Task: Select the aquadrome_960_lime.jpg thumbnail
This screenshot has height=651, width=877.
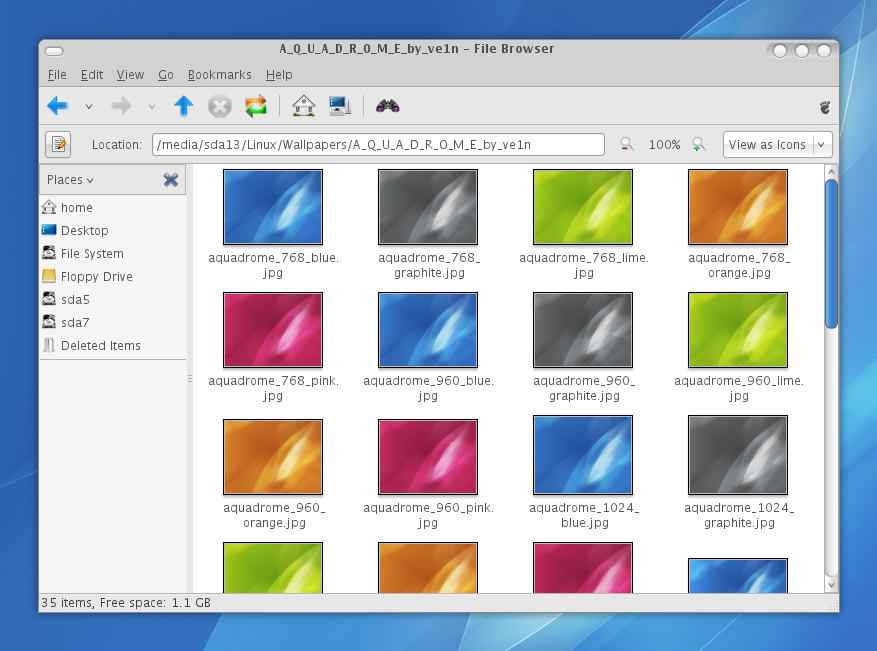Action: pyautogui.click(x=738, y=330)
